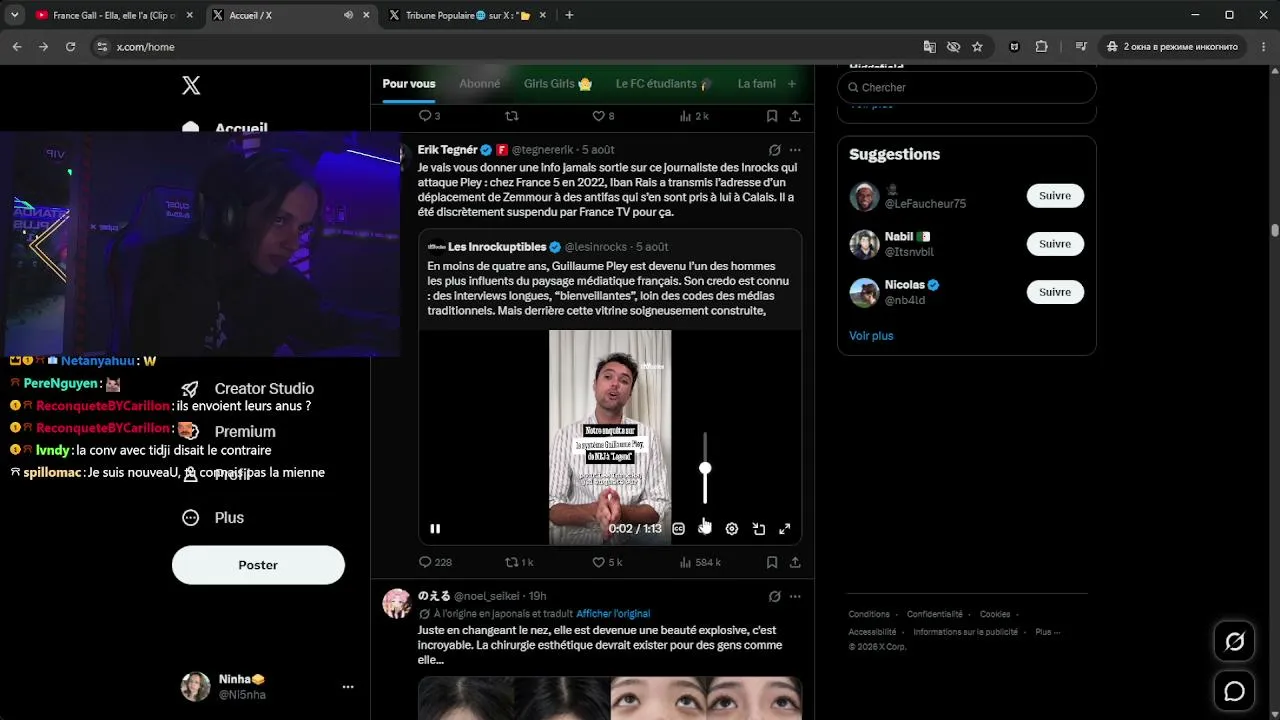
Task: Switch to the Abonné tab
Action: 479,84
